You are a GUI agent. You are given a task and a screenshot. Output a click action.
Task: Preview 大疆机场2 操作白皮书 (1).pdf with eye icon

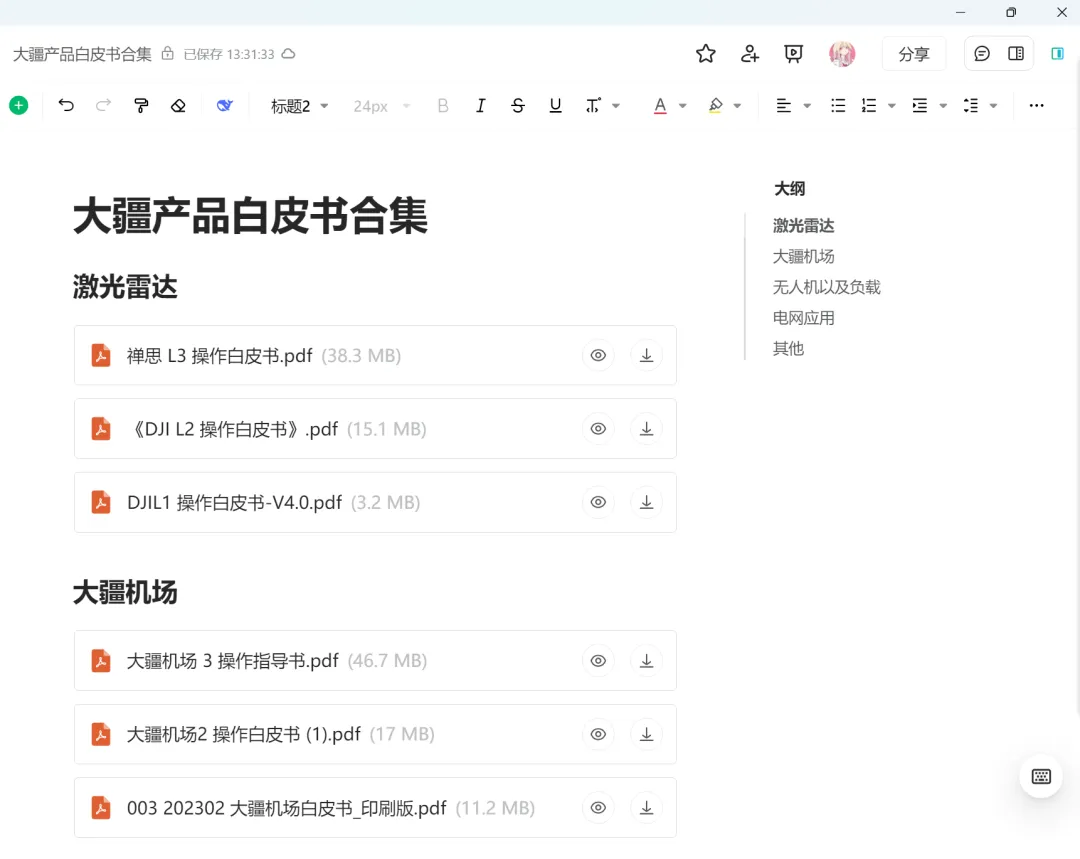pos(598,734)
